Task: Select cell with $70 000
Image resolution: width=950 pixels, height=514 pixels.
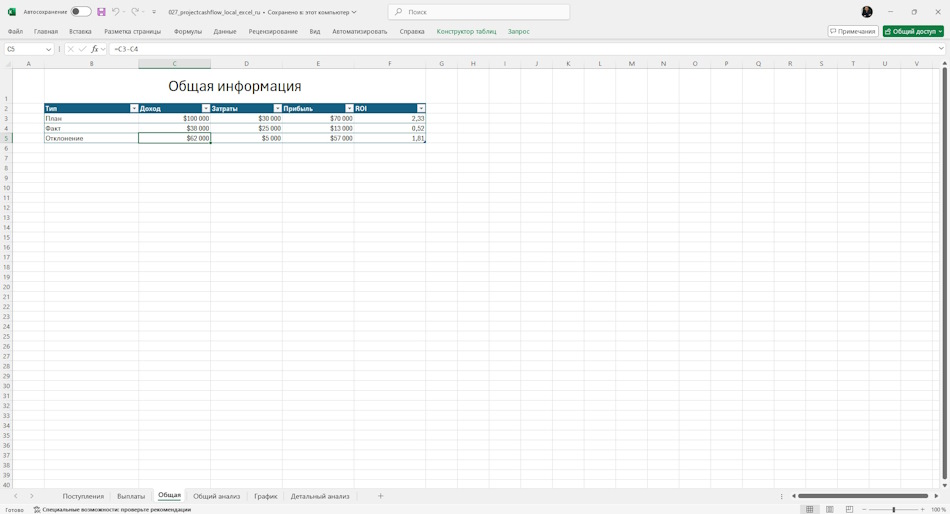Action: click(x=318, y=118)
